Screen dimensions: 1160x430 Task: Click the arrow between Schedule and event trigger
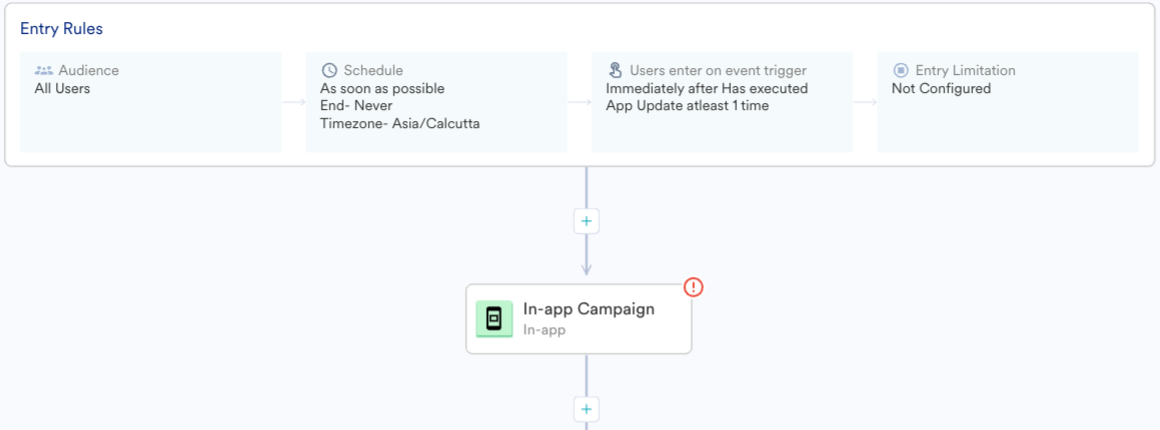click(579, 102)
